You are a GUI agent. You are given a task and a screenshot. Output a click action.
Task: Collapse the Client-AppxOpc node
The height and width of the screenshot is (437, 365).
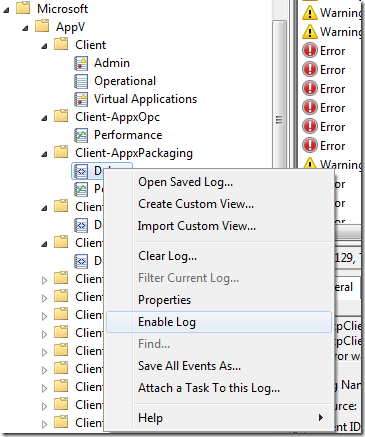44,118
